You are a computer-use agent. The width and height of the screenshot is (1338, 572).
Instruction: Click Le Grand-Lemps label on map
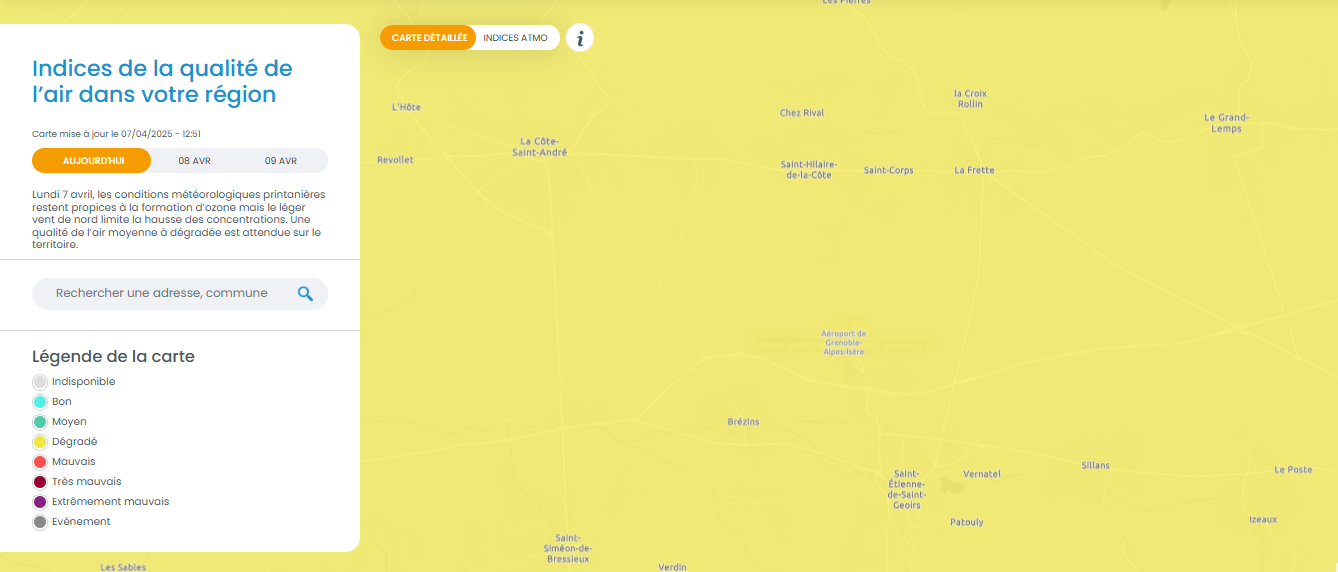[1226, 123]
